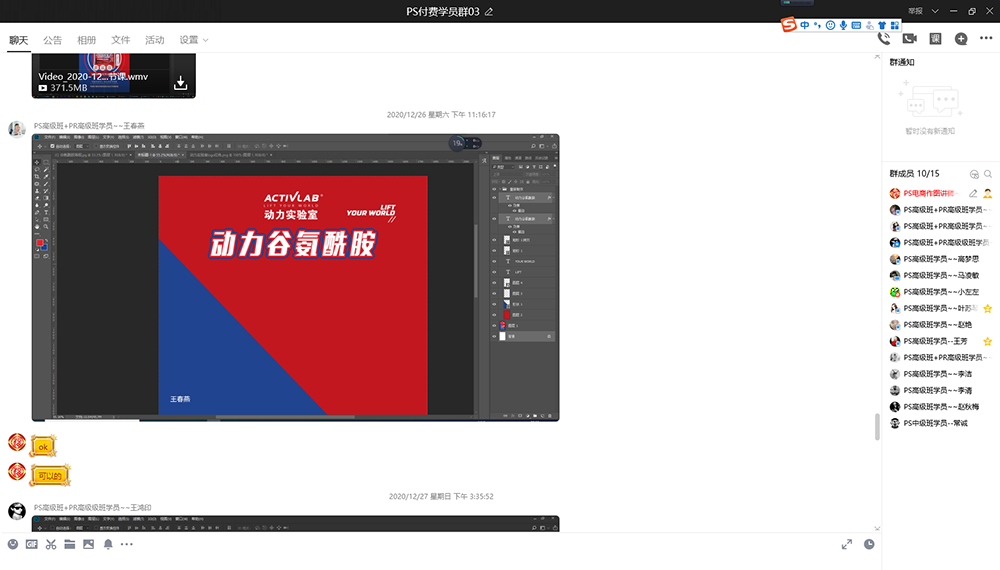Search group members with magnifier icon
The image size is (1000, 570).
coord(988,173)
